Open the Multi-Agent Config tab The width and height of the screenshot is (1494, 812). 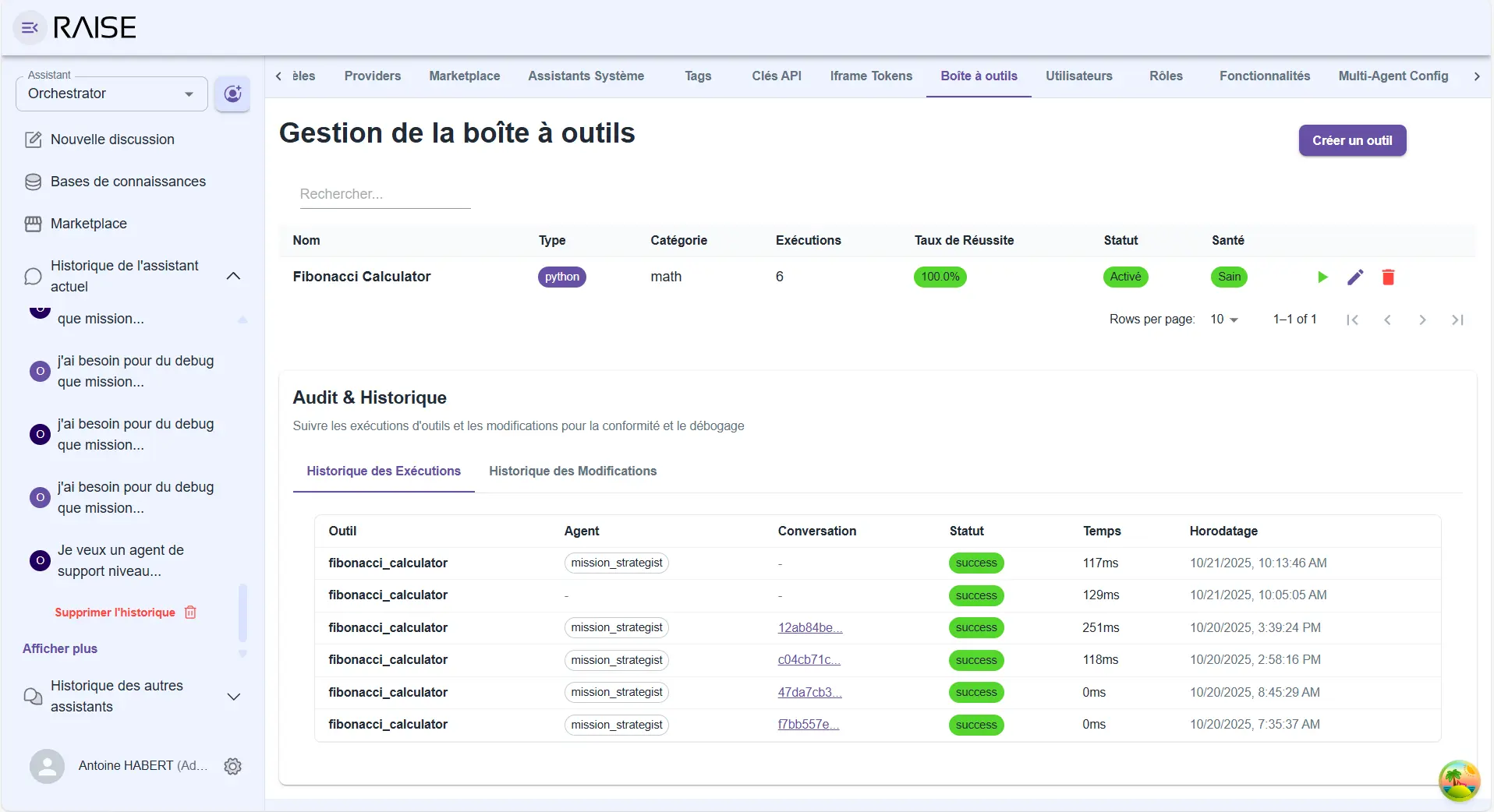tap(1393, 76)
